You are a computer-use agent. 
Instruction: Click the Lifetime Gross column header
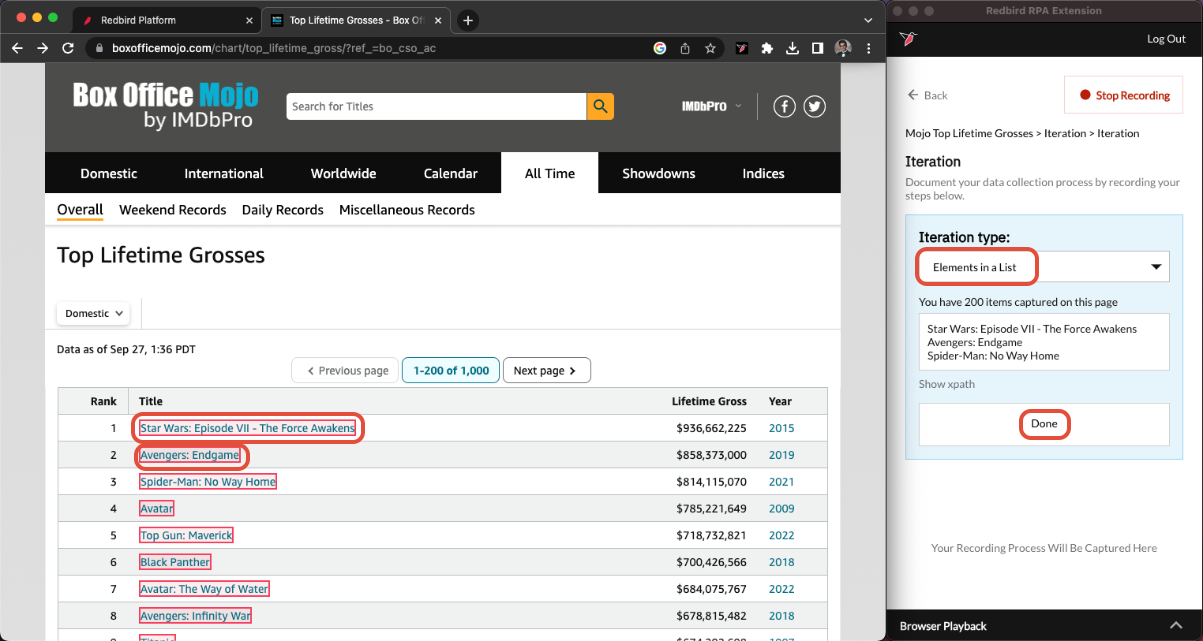tap(709, 401)
